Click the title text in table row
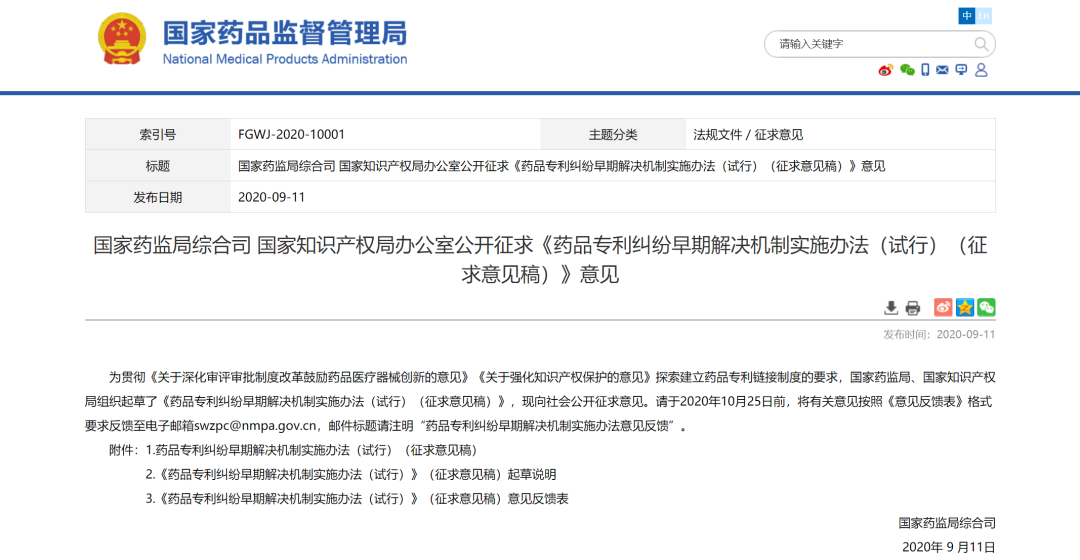This screenshot has height=560, width=1080. (x=561, y=166)
